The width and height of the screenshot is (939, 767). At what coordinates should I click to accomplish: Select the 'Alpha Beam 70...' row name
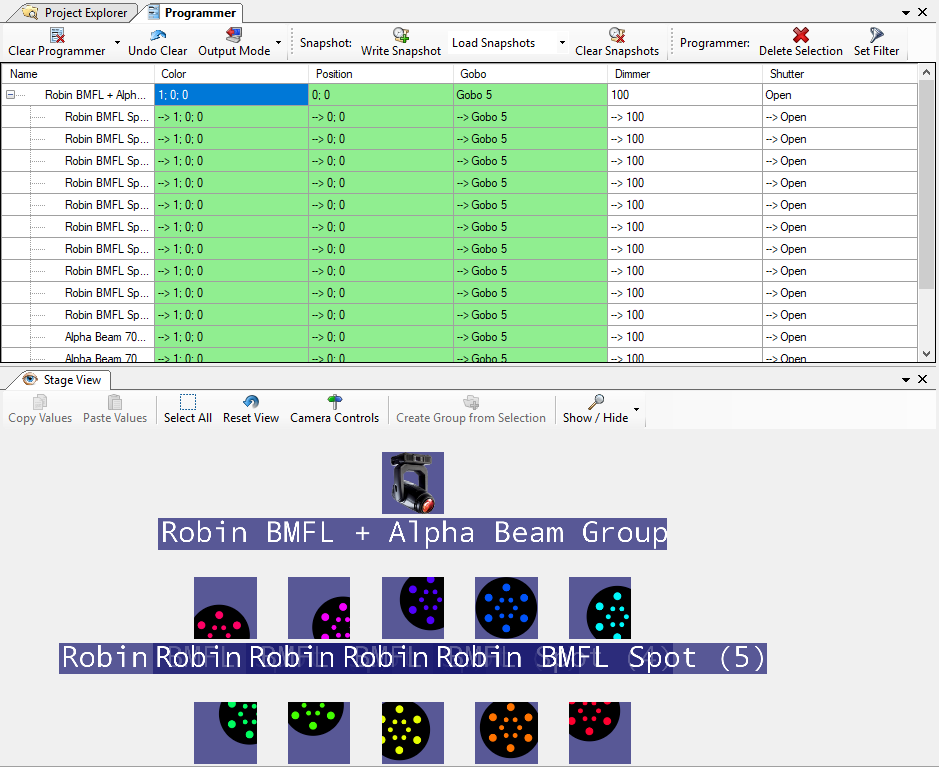pyautogui.click(x=105, y=336)
